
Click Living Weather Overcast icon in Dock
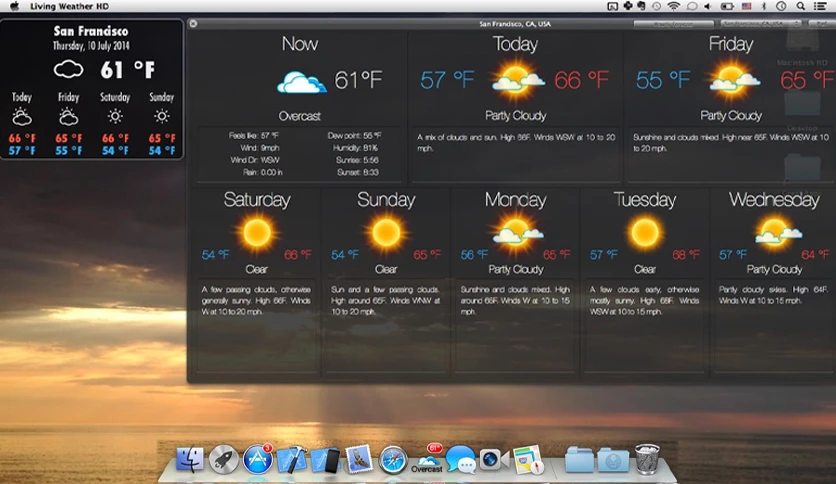(x=427, y=458)
